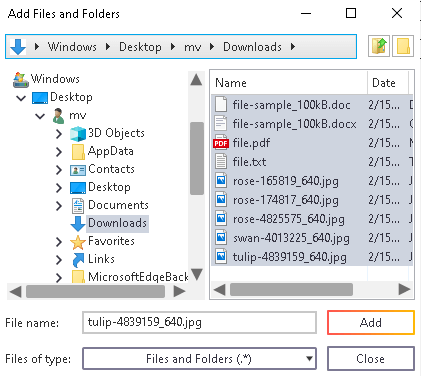Click file list horizontal scroll right arrow
The width and height of the screenshot is (422, 376).
tap(404, 289)
